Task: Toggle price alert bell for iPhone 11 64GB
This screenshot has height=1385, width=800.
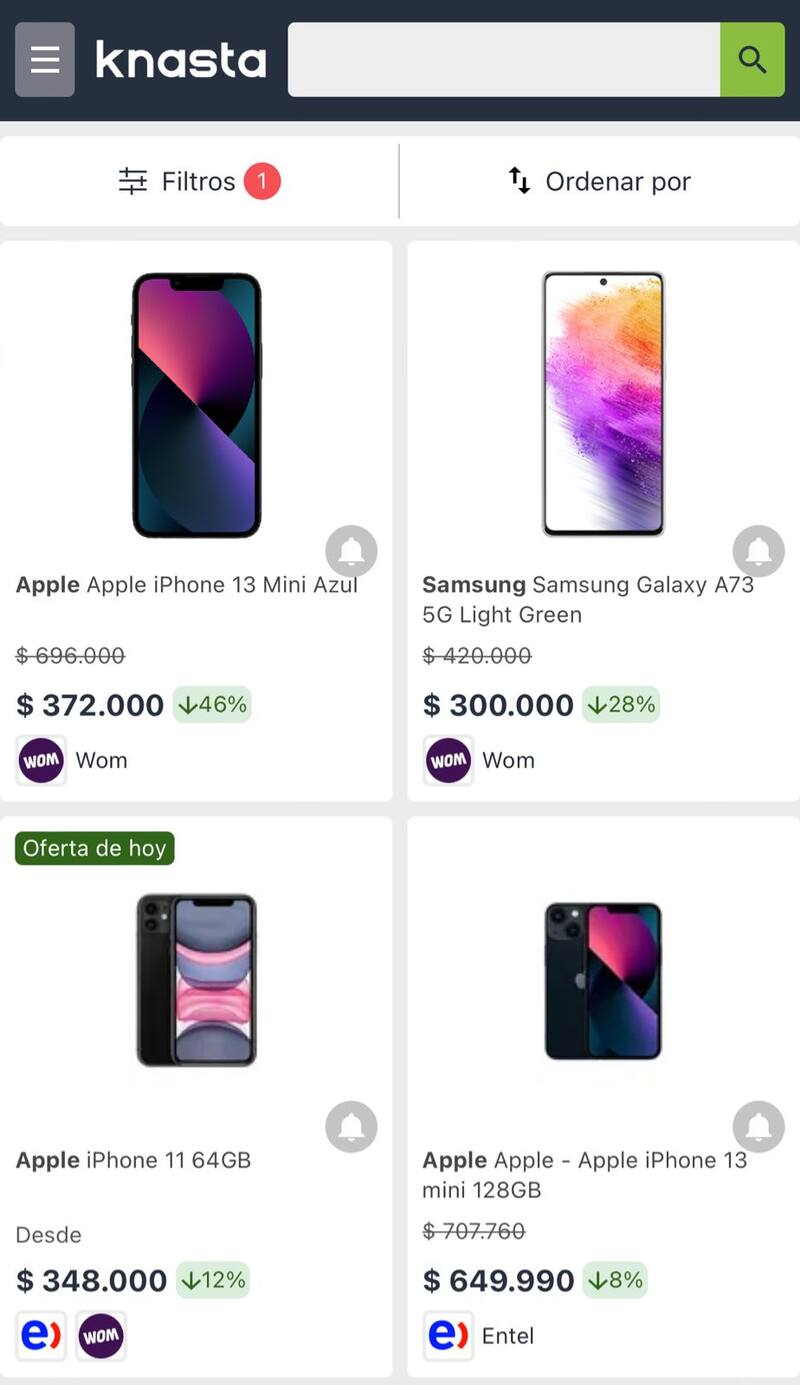Action: (351, 1127)
